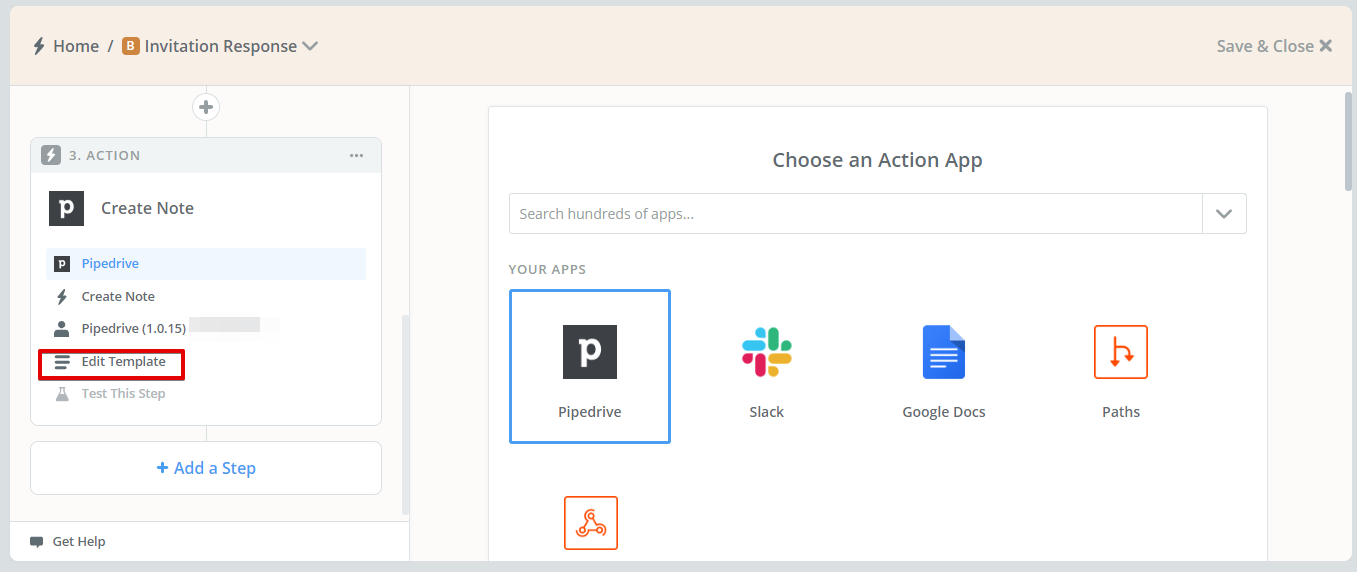Click the flask icon for Test This Step
Image resolution: width=1357 pixels, height=572 pixels.
coord(62,393)
